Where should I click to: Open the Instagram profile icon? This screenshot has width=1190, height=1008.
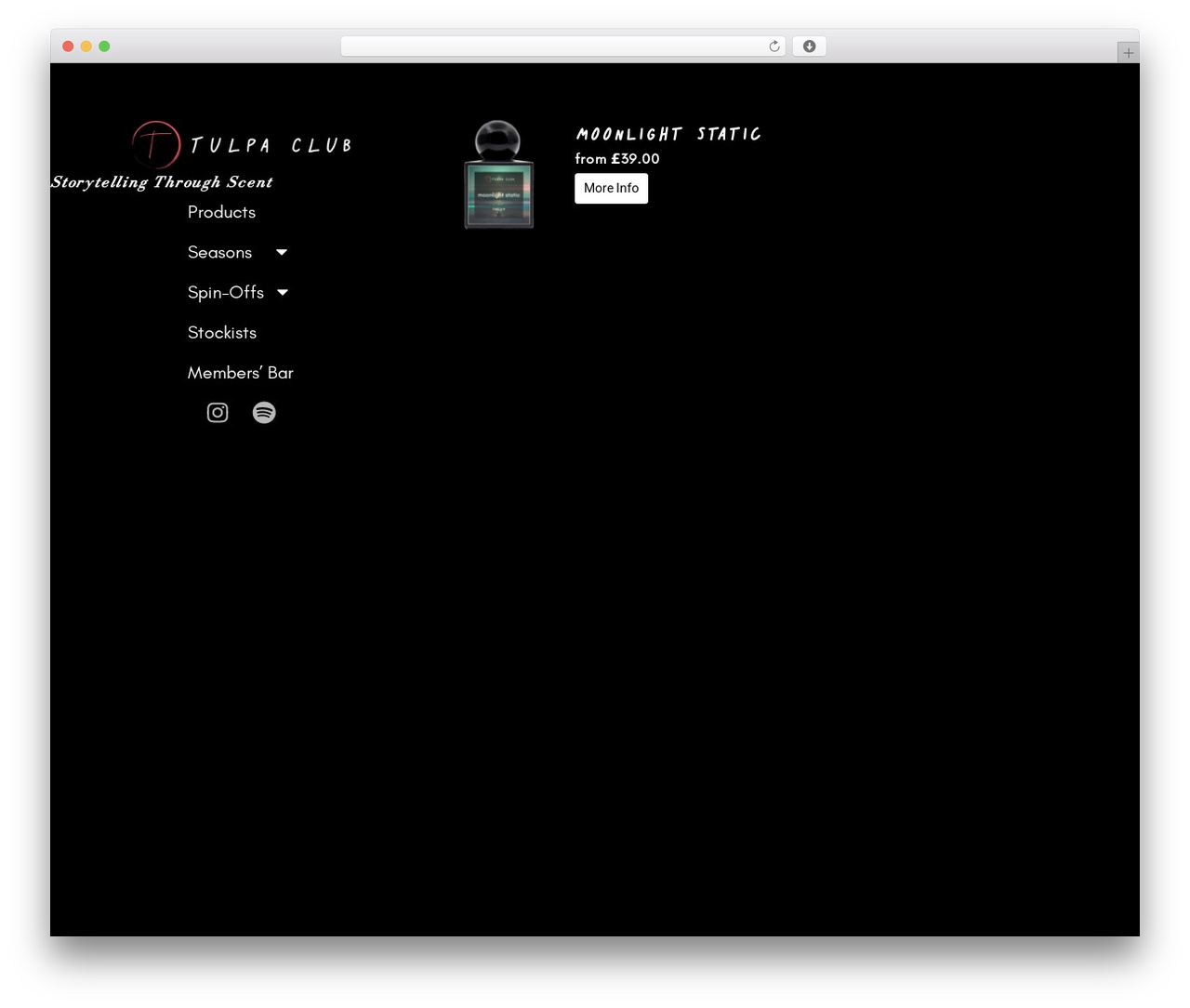(x=218, y=412)
